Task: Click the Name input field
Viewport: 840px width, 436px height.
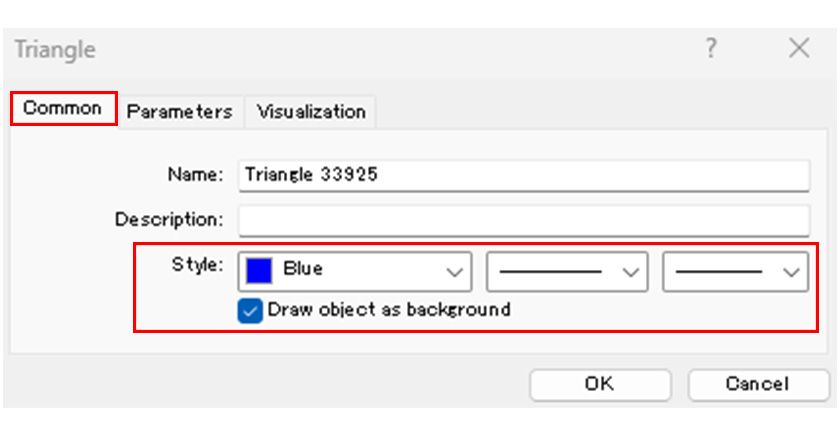Action: click(524, 174)
